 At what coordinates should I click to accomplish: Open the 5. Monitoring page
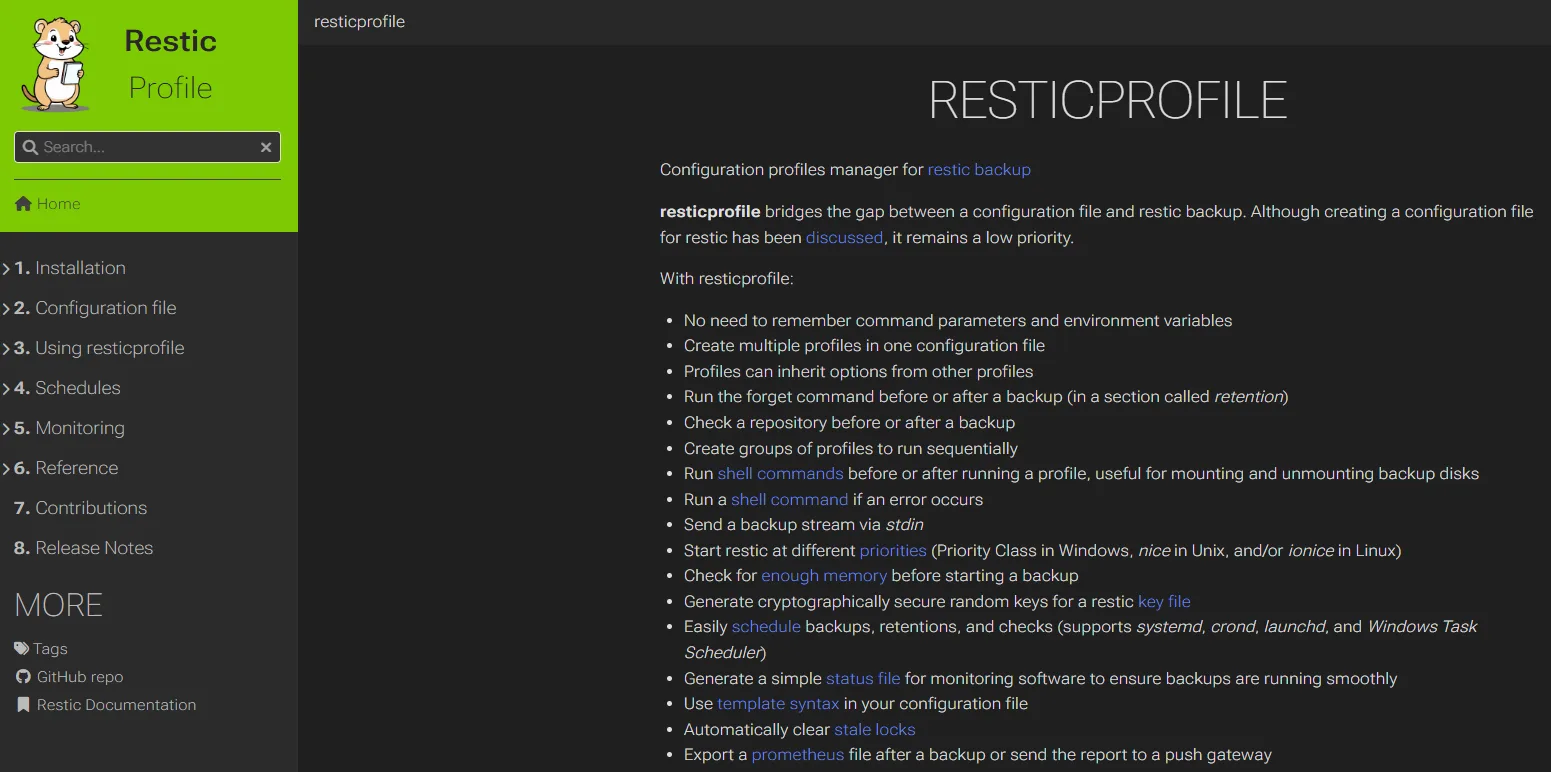[69, 428]
